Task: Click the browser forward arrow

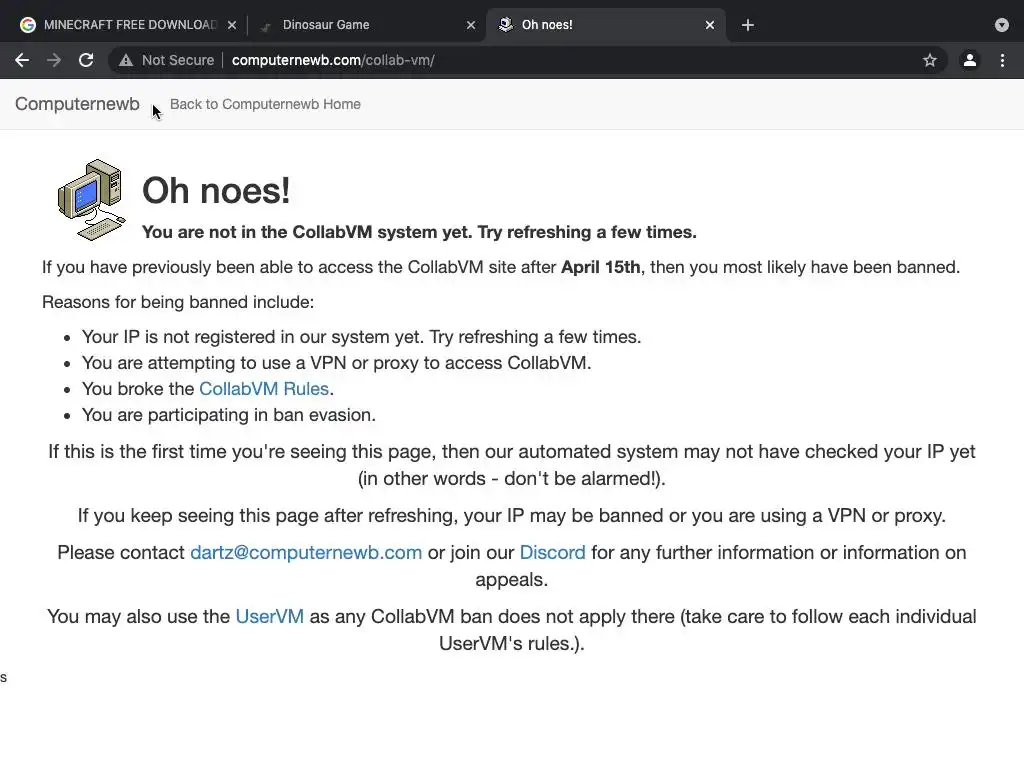Action: (x=54, y=60)
